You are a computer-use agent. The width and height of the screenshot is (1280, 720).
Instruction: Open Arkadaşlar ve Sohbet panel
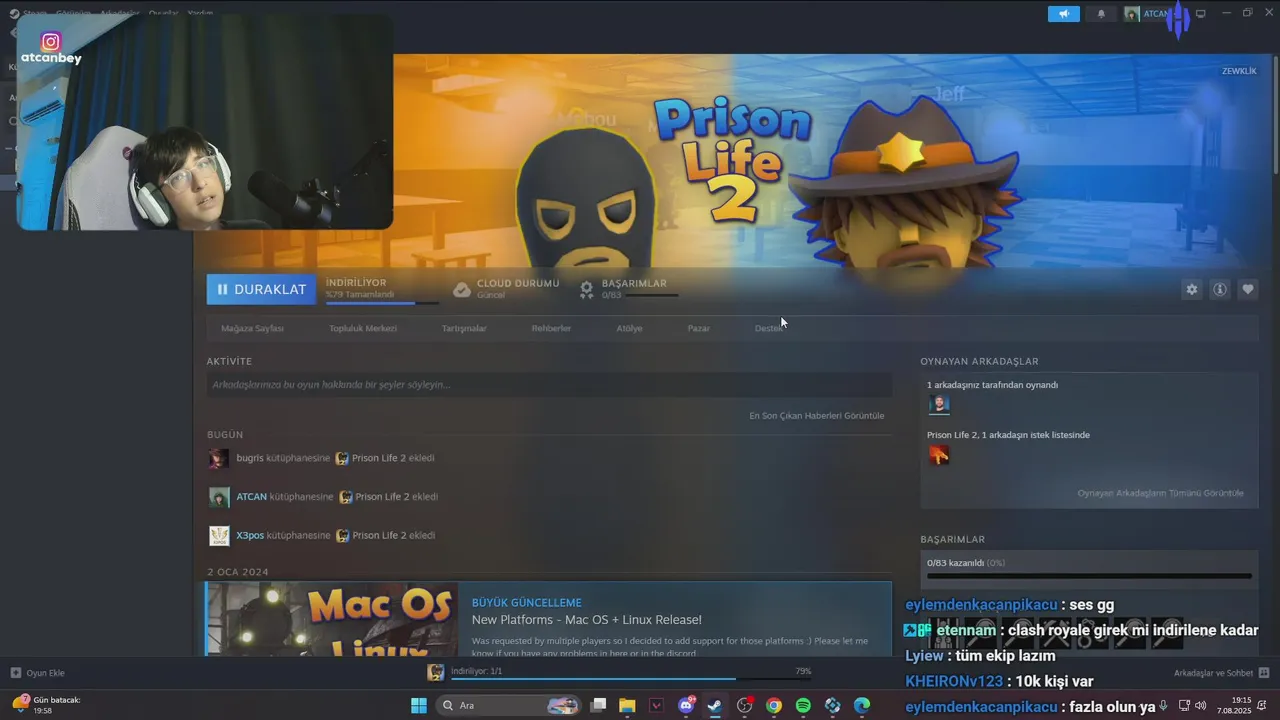click(x=1221, y=673)
